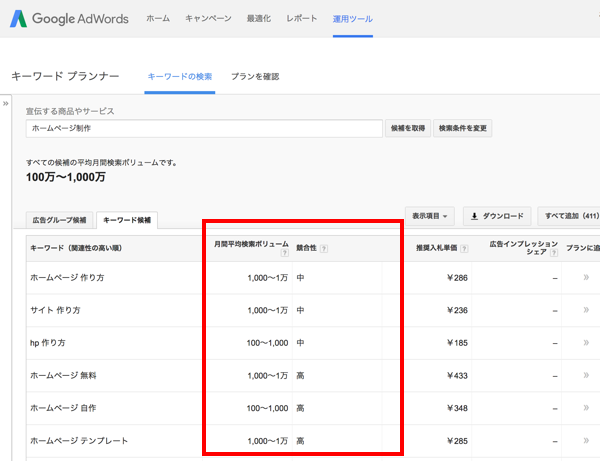The height and width of the screenshot is (461, 600).
Task: Select the キーワード候補 tab
Action: [x=127, y=220]
